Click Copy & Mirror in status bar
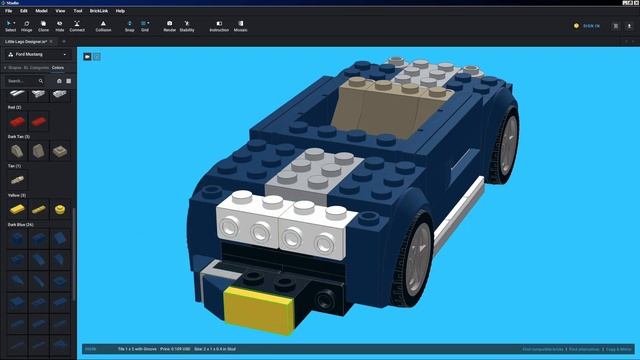640x360 pixels. (618, 349)
